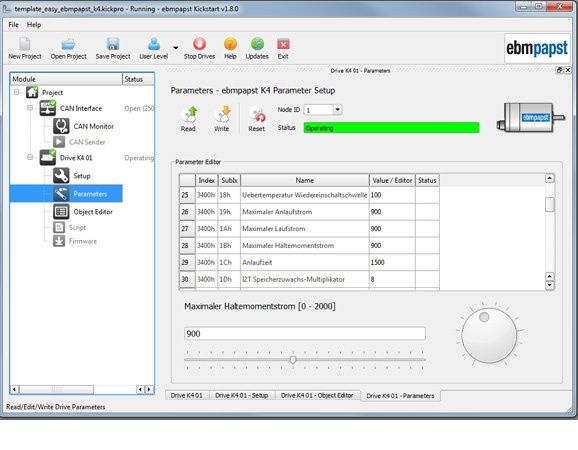
Task: Click the module tree horizontal scrollbar thumb
Action: (56, 390)
